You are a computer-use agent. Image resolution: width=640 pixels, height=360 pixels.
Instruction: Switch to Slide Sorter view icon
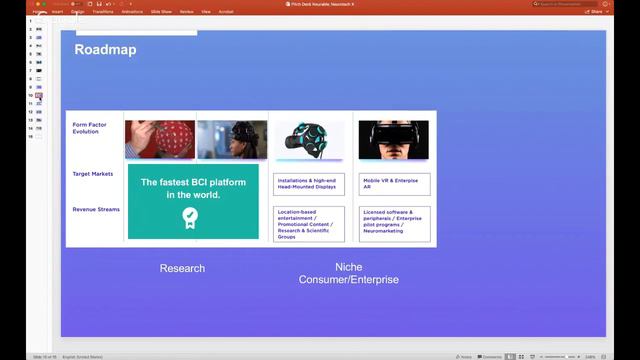[x=521, y=357]
